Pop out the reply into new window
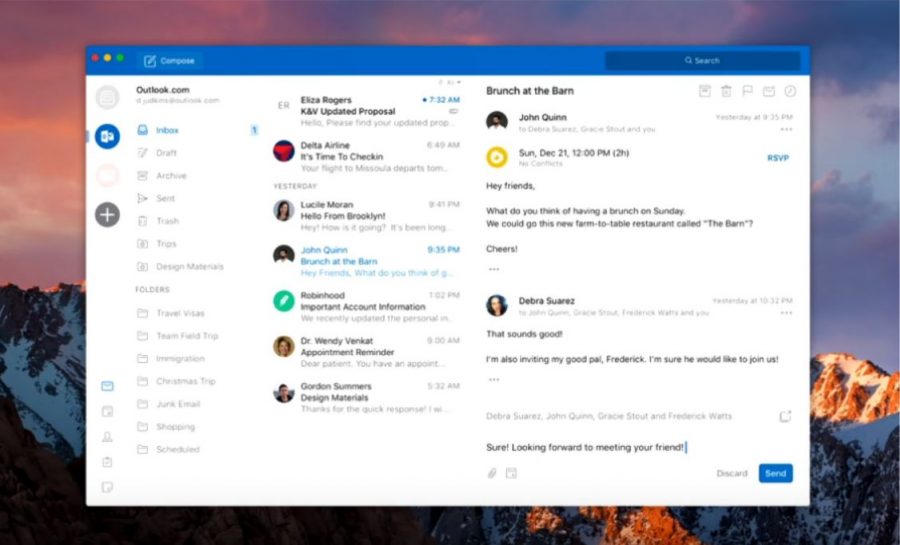Screen dimensions: 900x545 (x=785, y=416)
